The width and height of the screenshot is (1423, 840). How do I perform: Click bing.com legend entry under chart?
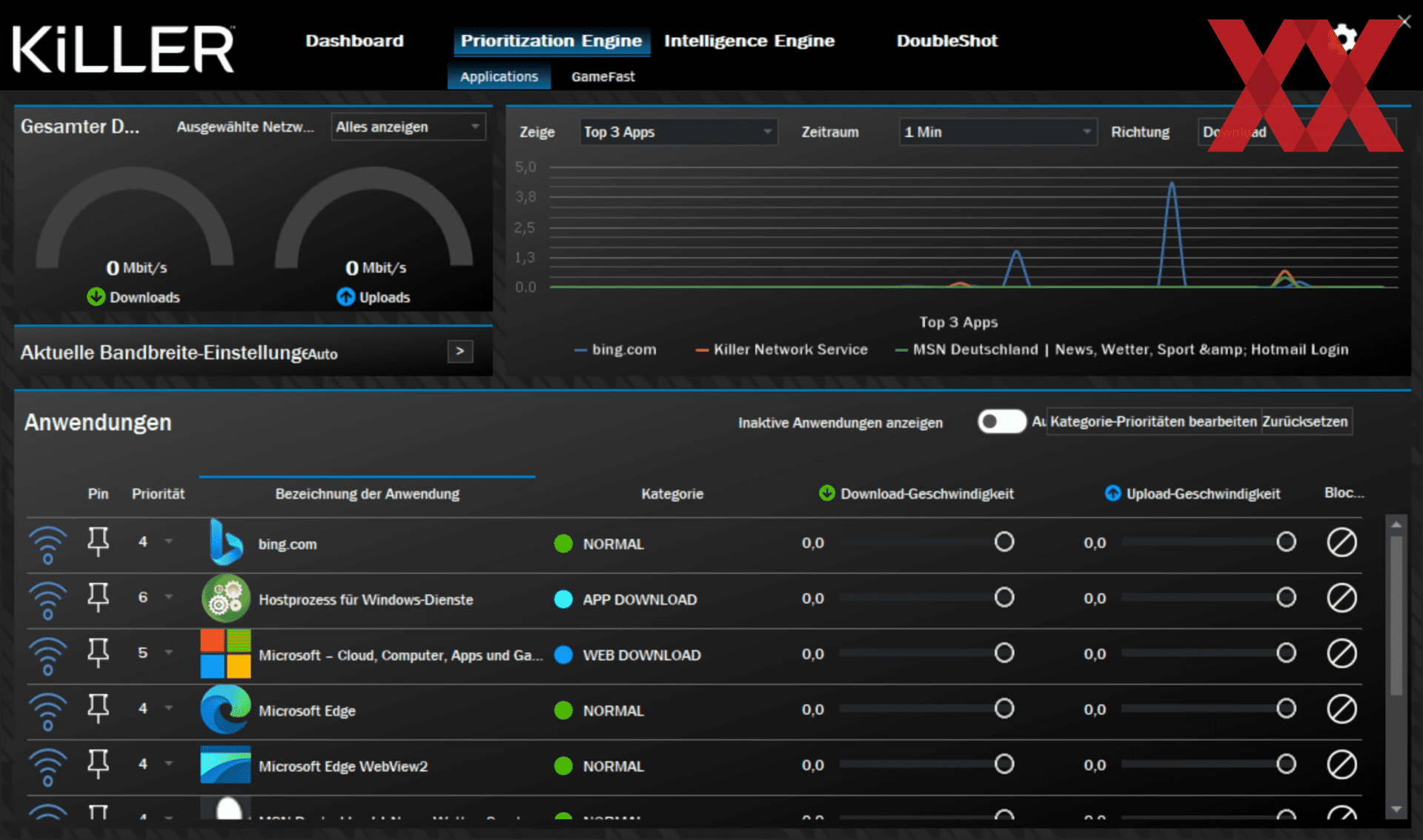pos(615,350)
